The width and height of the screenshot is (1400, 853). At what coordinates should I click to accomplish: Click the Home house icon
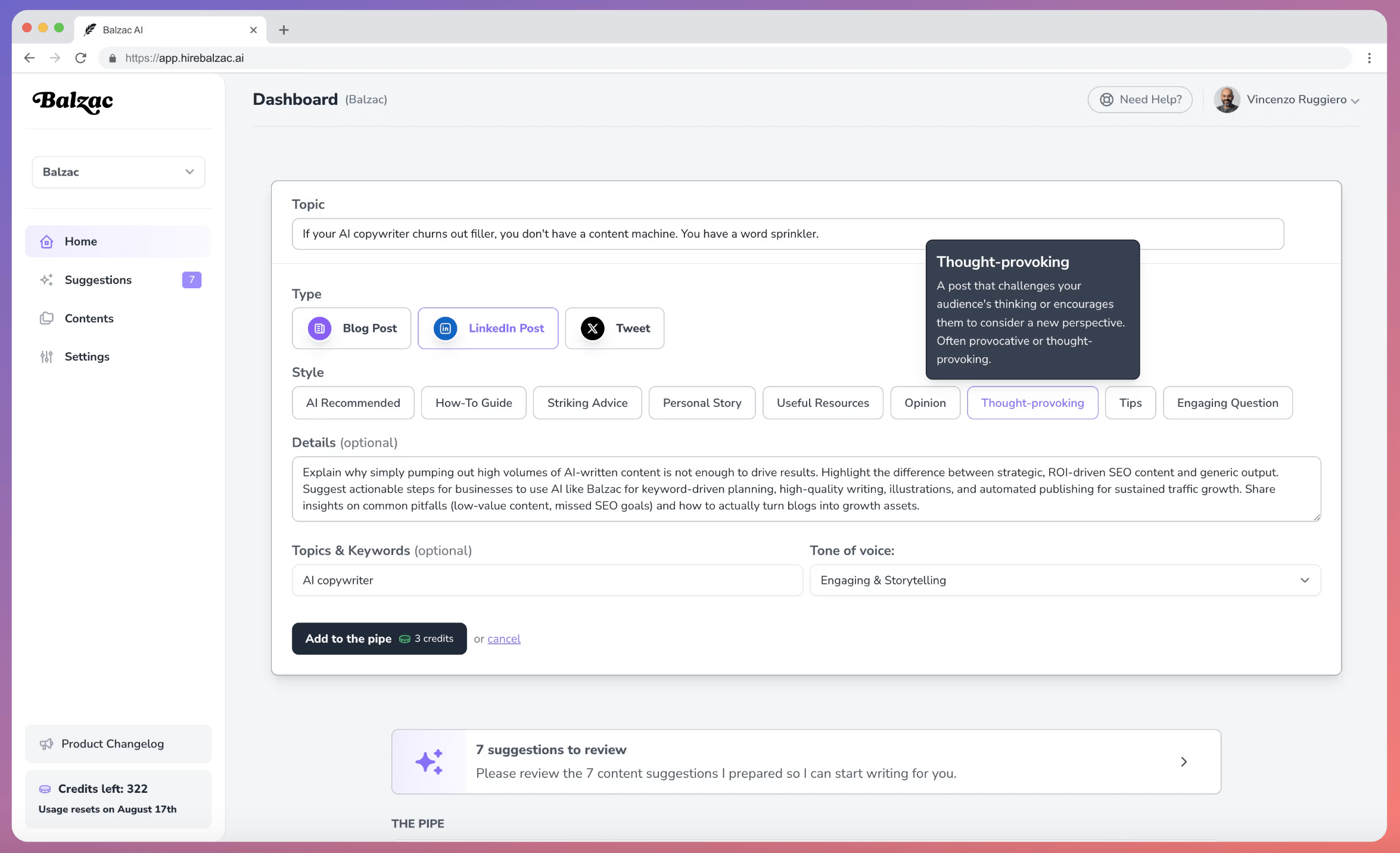pyautogui.click(x=46, y=241)
